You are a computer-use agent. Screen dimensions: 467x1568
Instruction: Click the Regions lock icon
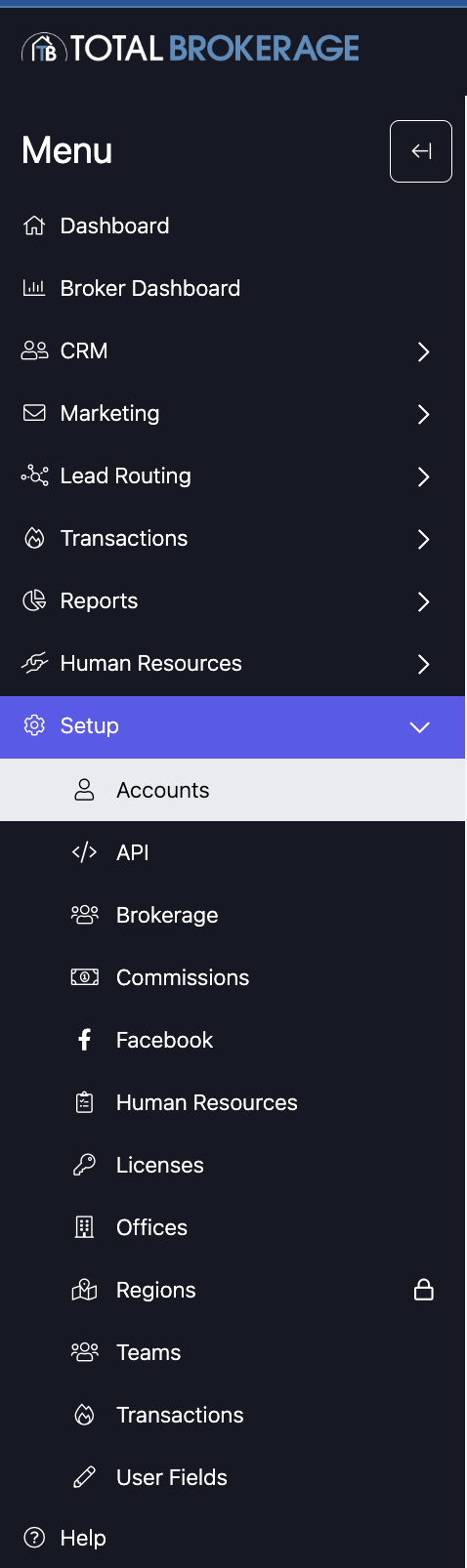point(424,1290)
